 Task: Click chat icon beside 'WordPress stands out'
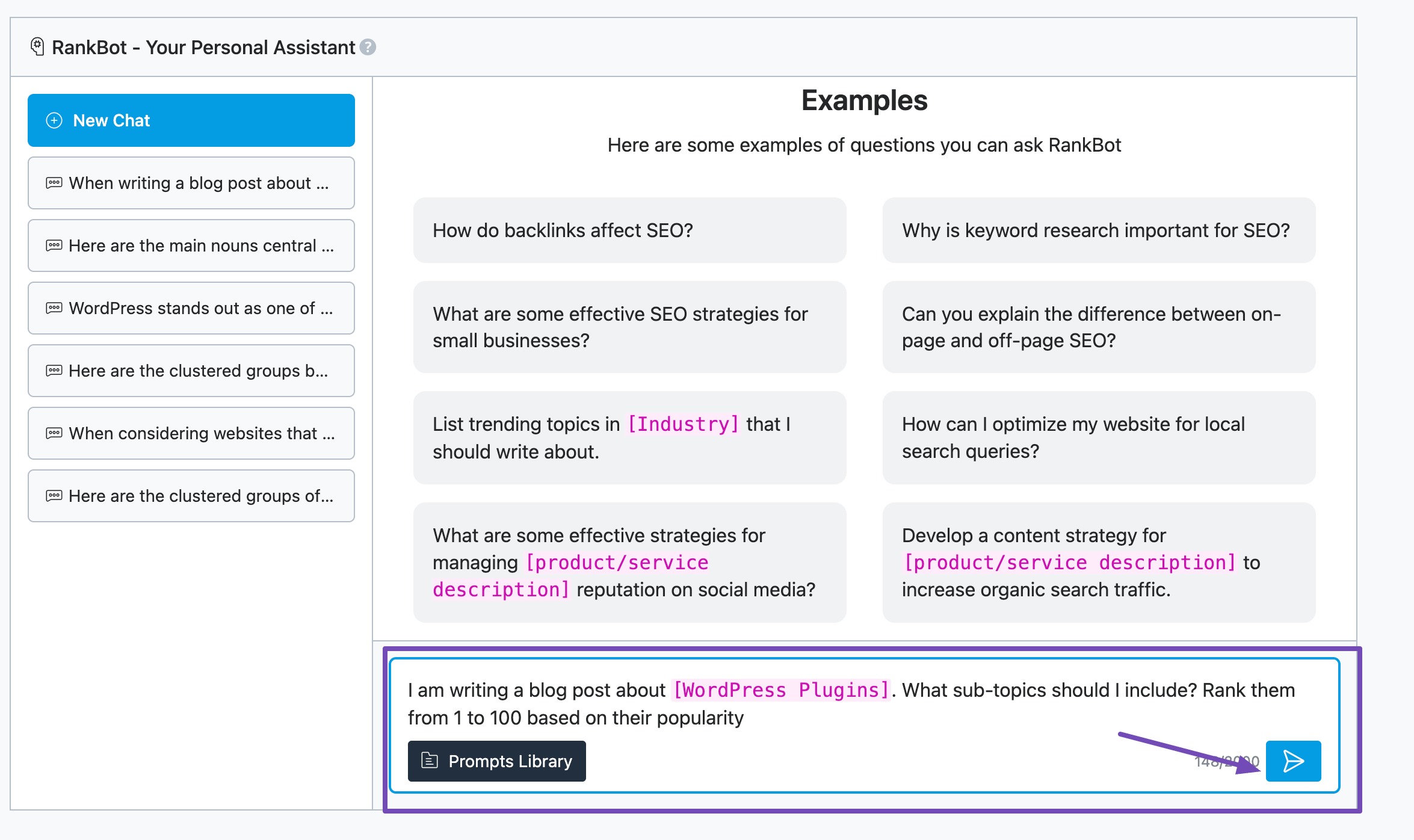pyautogui.click(x=54, y=308)
